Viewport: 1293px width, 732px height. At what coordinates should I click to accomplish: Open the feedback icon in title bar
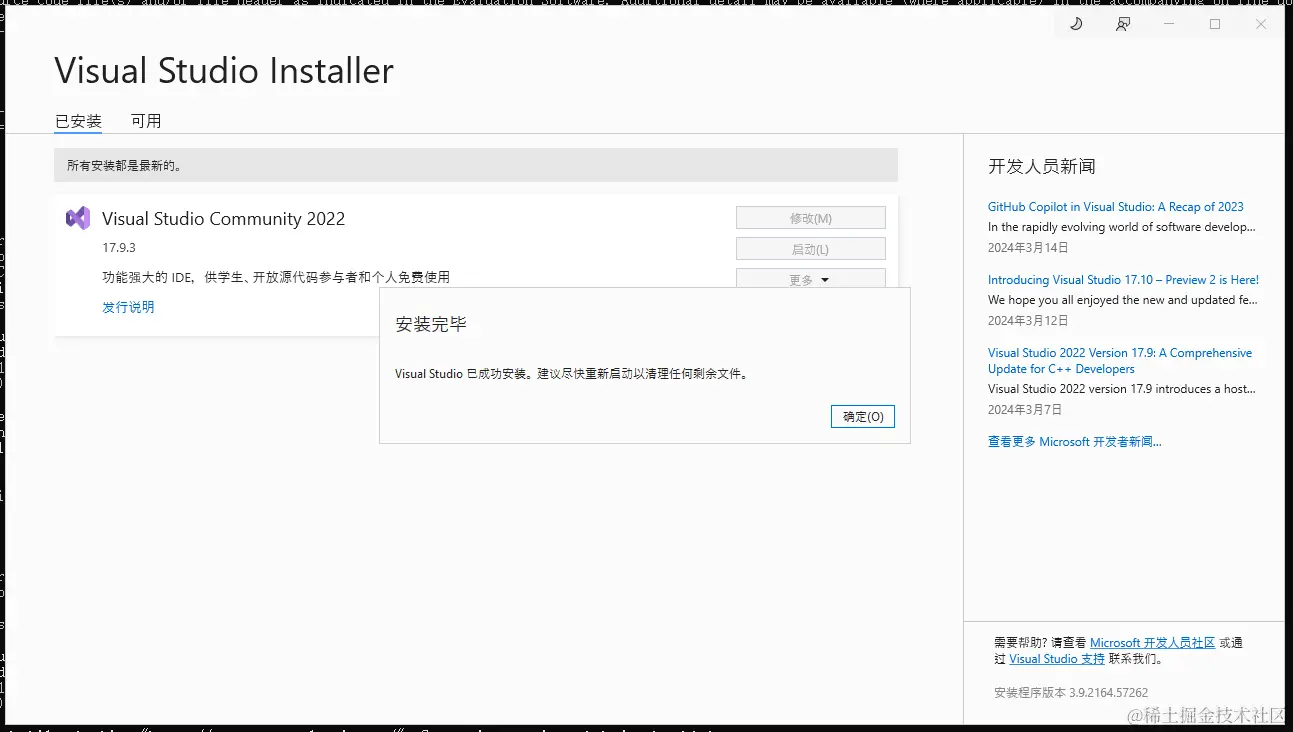(1123, 24)
